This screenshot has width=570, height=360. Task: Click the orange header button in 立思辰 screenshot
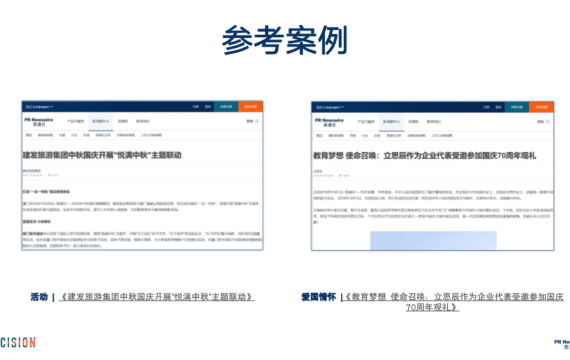[x=541, y=107]
